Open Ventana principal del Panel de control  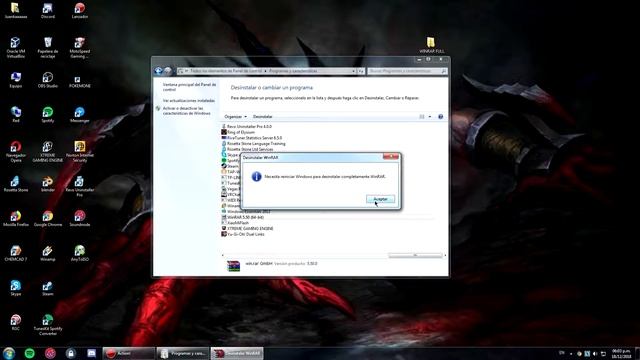189,87
